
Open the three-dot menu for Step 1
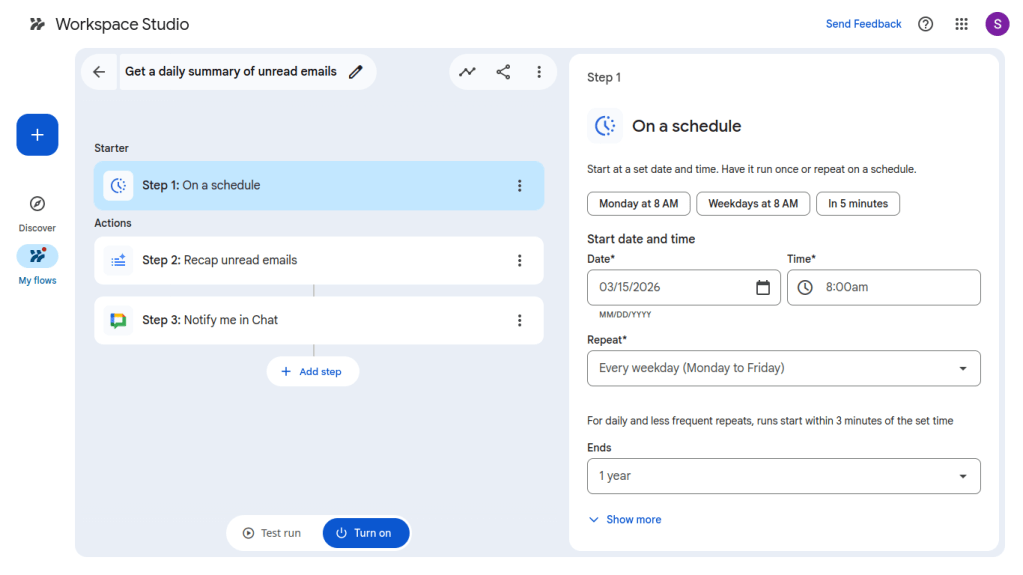519,185
